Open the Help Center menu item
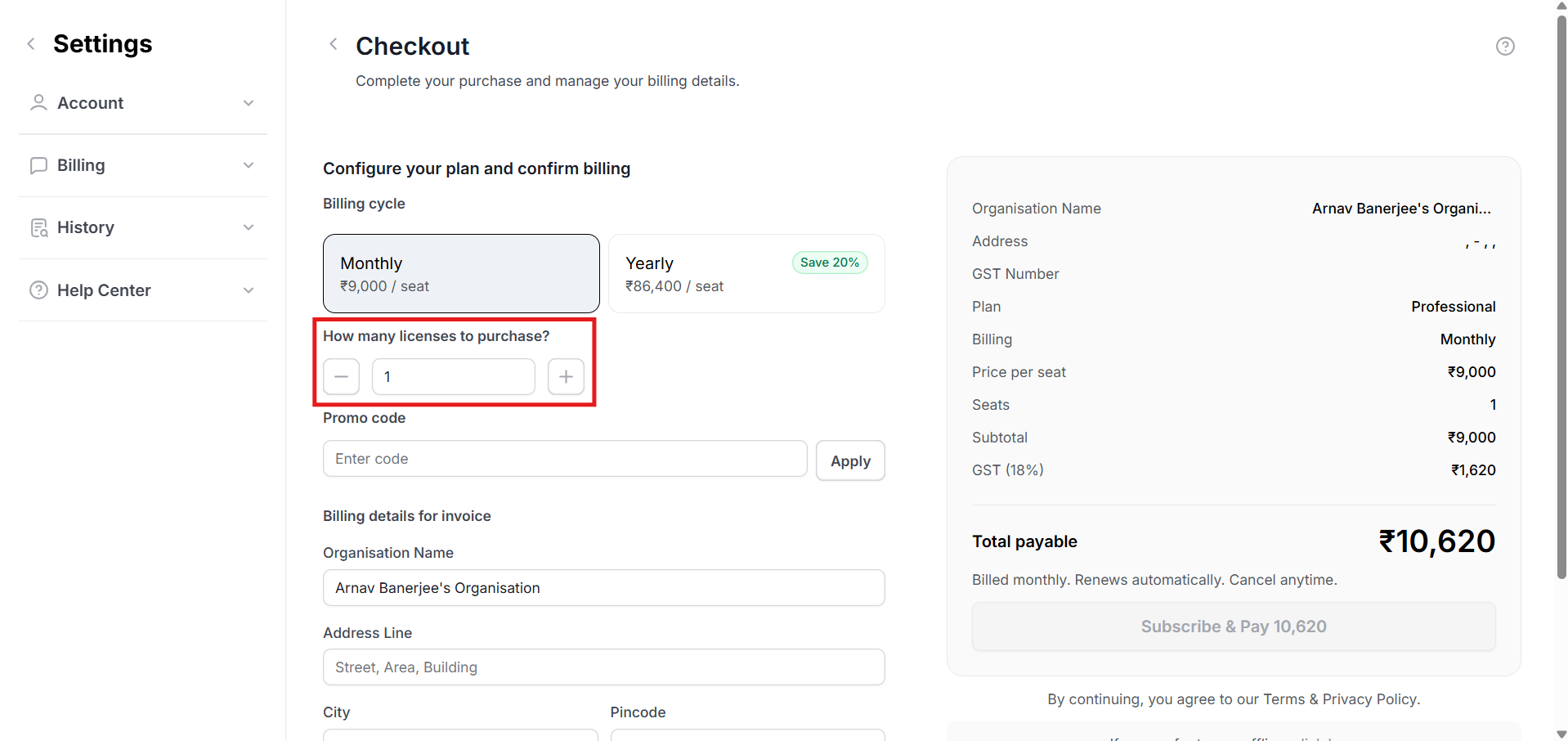The height and width of the screenshot is (741, 1568). point(104,290)
